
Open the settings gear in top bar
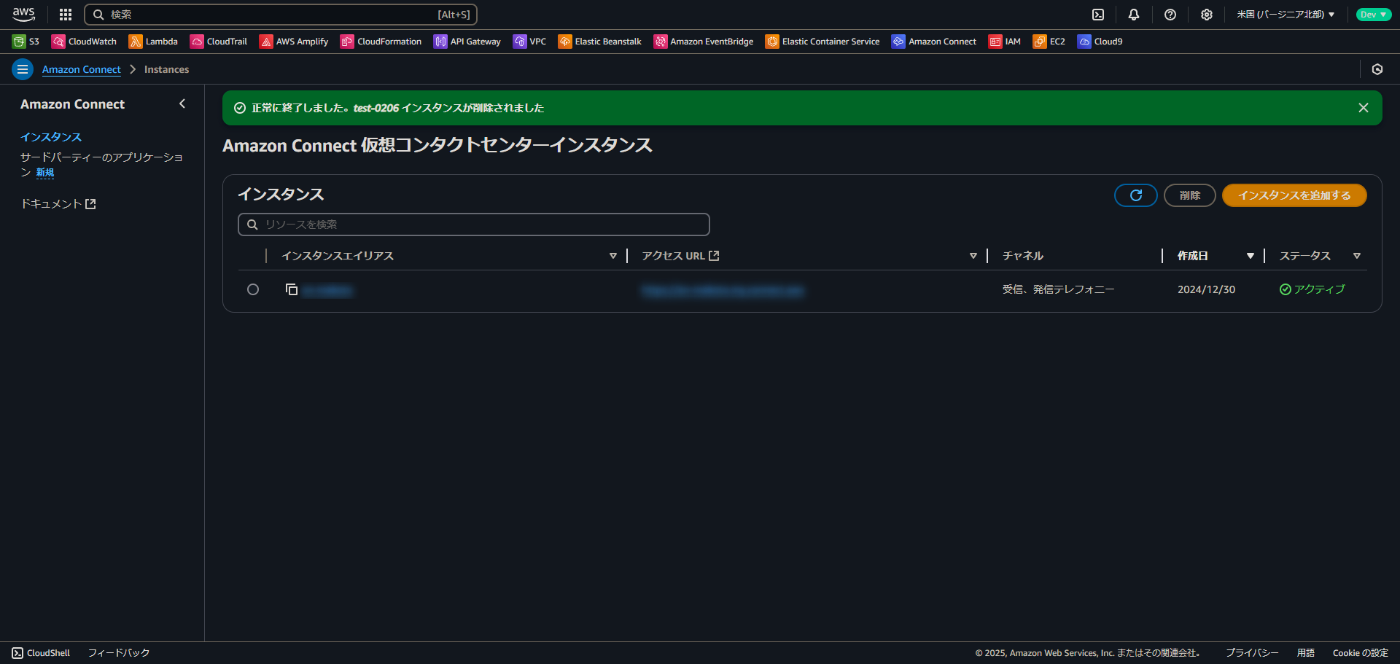[x=1207, y=14]
